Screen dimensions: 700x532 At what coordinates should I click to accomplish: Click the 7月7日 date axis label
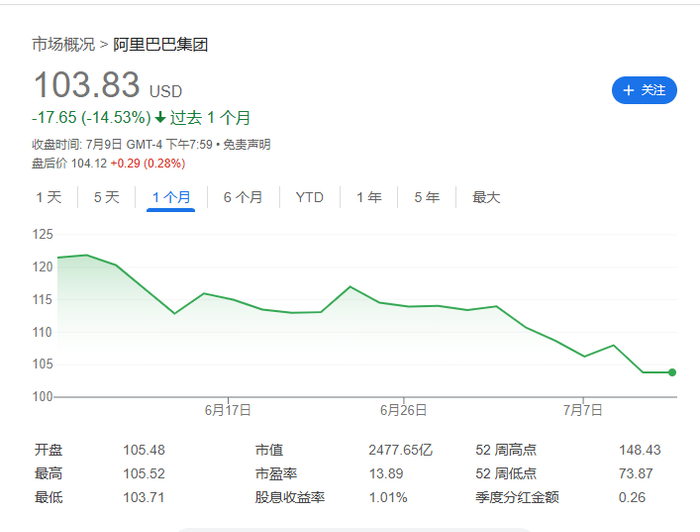pos(583,410)
